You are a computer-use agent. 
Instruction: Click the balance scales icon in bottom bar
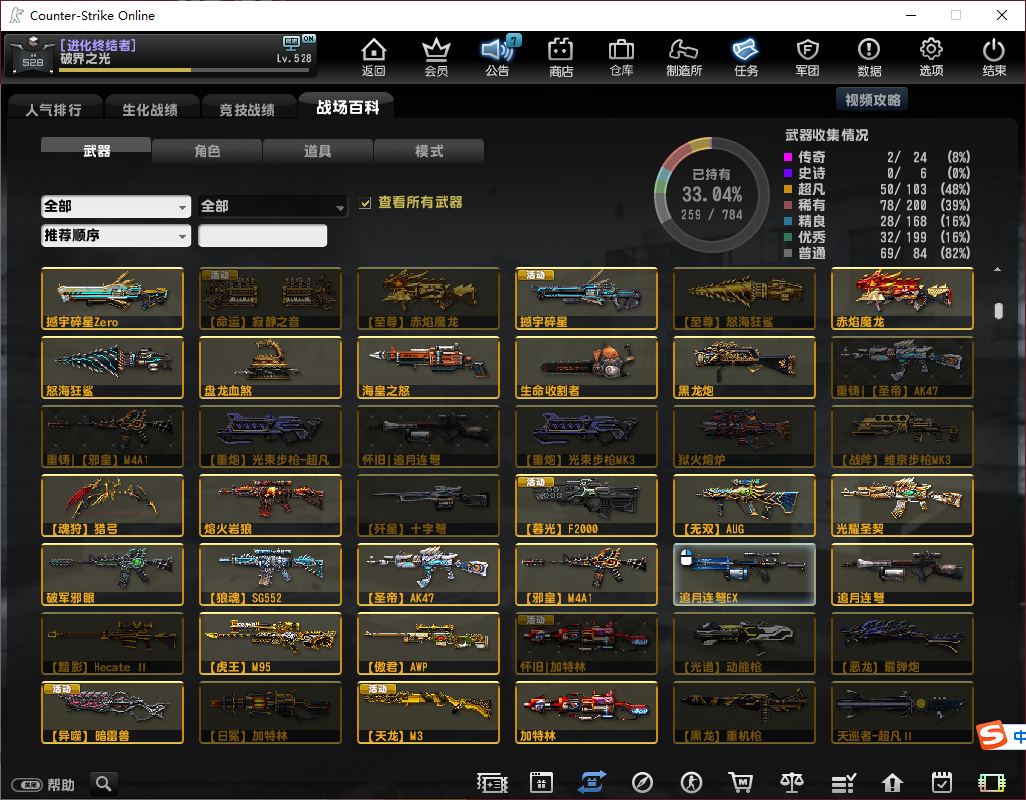(791, 783)
